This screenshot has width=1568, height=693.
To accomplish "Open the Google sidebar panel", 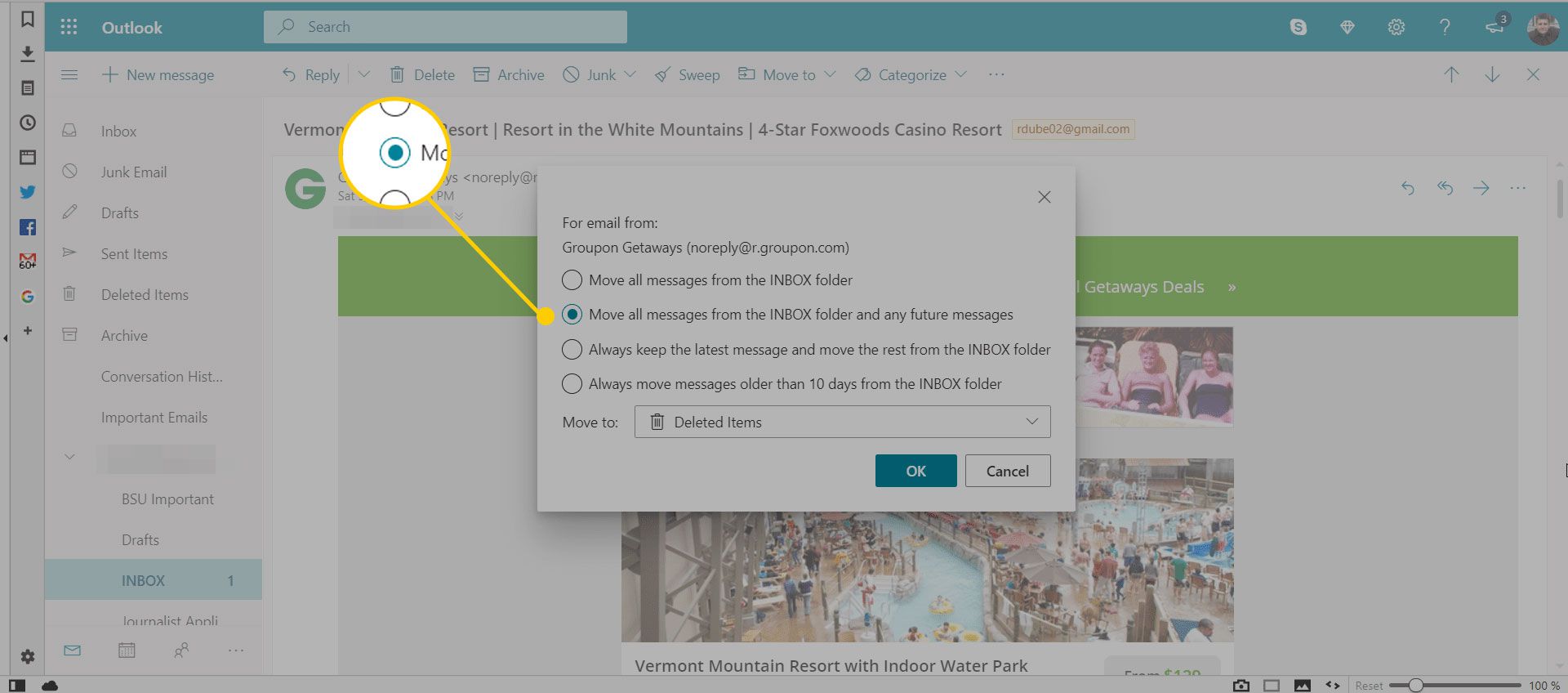I will coord(27,297).
